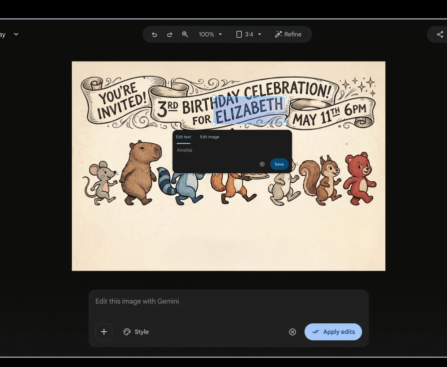Click the capybara in the invitation image
This screenshot has width=447, height=367.
[x=140, y=172]
